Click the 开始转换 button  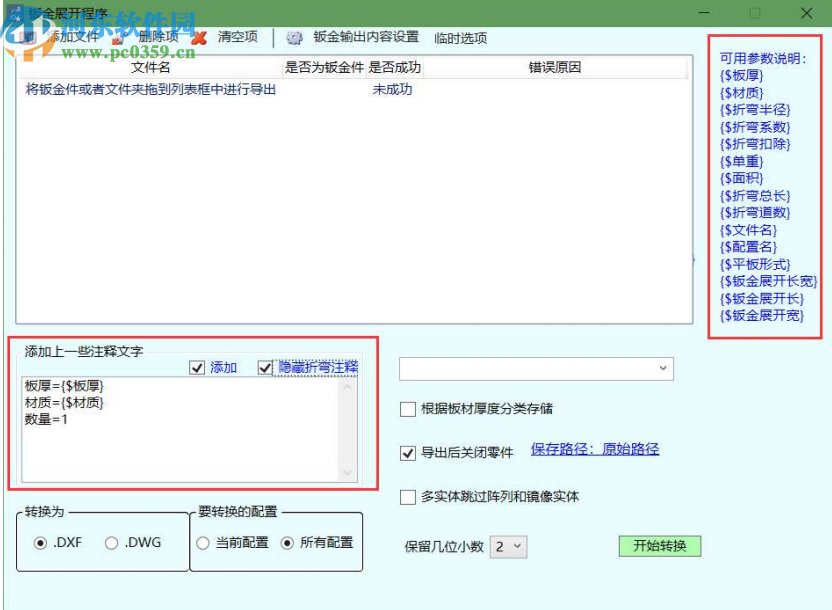(660, 546)
